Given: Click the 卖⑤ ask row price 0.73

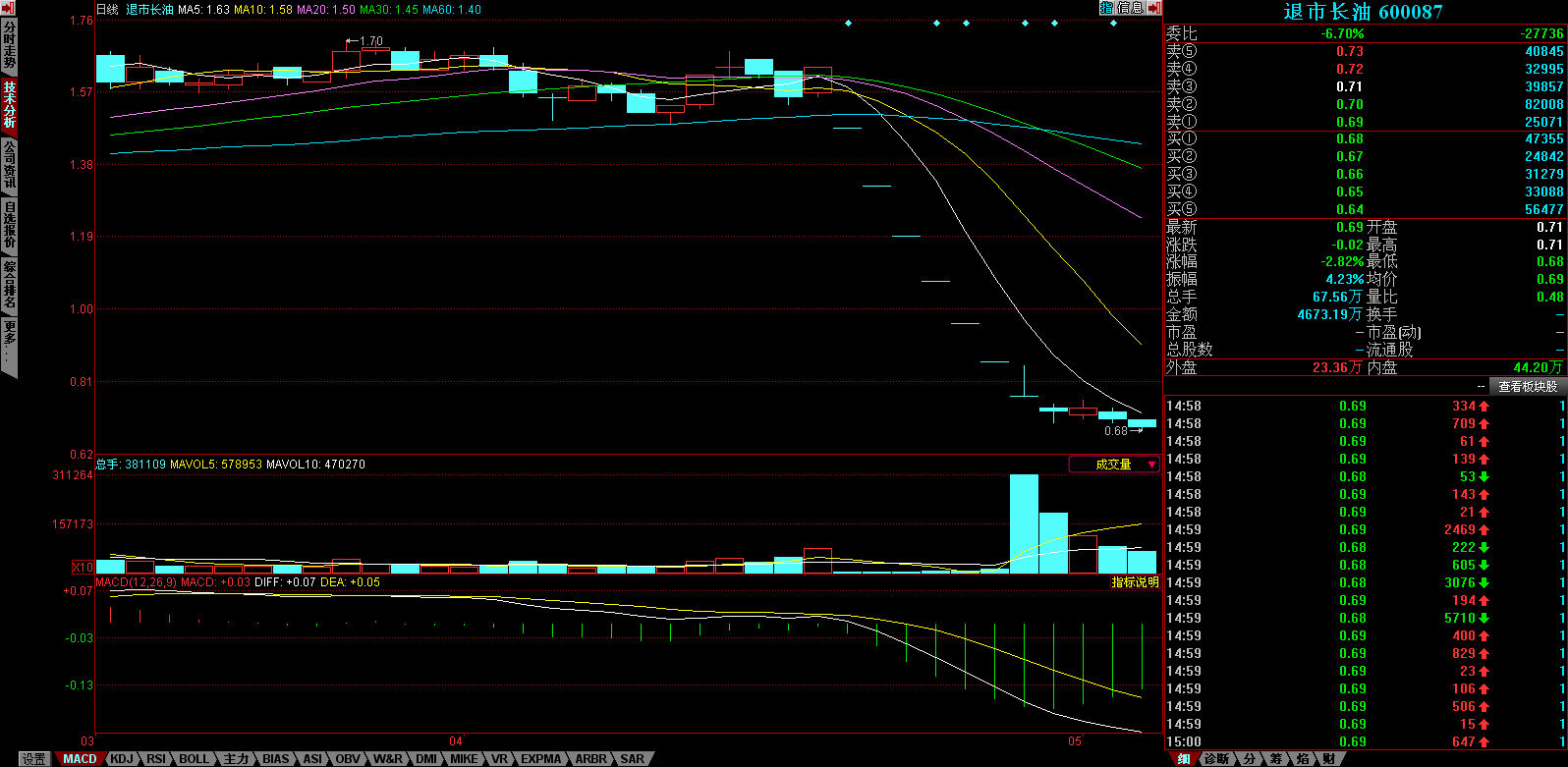Looking at the screenshot, I should click(x=1350, y=51).
